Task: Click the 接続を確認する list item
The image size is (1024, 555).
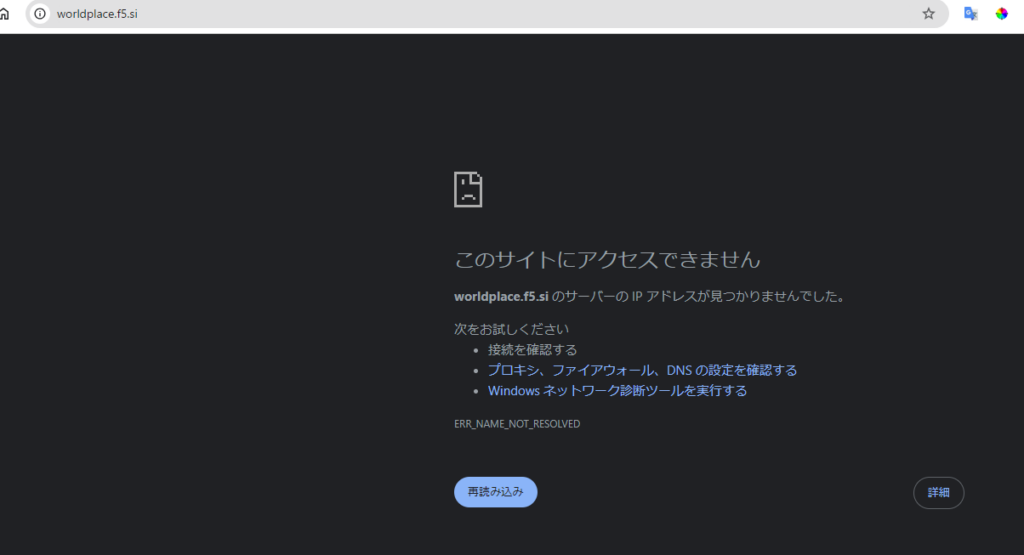Action: (532, 349)
